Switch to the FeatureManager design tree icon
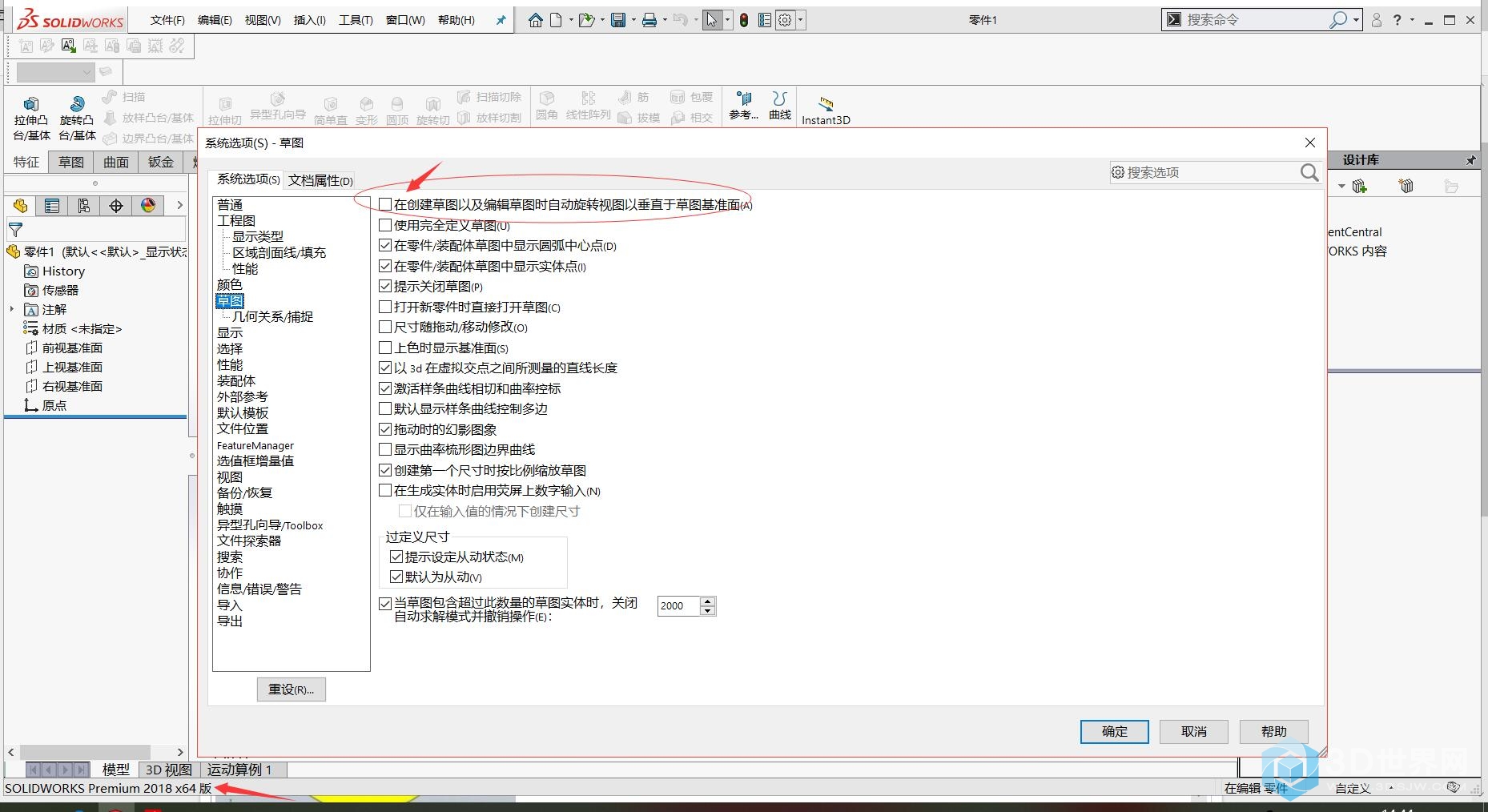1488x812 pixels. [20, 206]
